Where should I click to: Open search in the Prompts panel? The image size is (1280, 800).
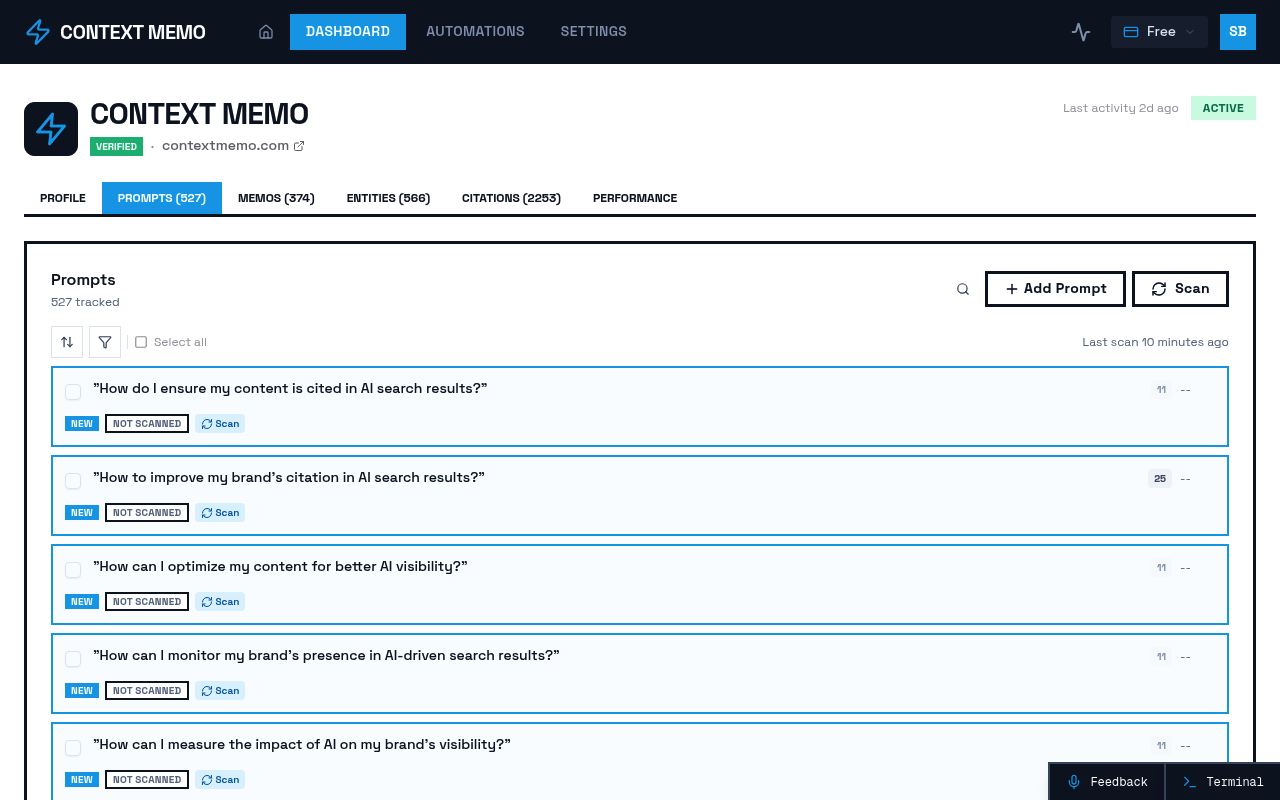point(962,288)
